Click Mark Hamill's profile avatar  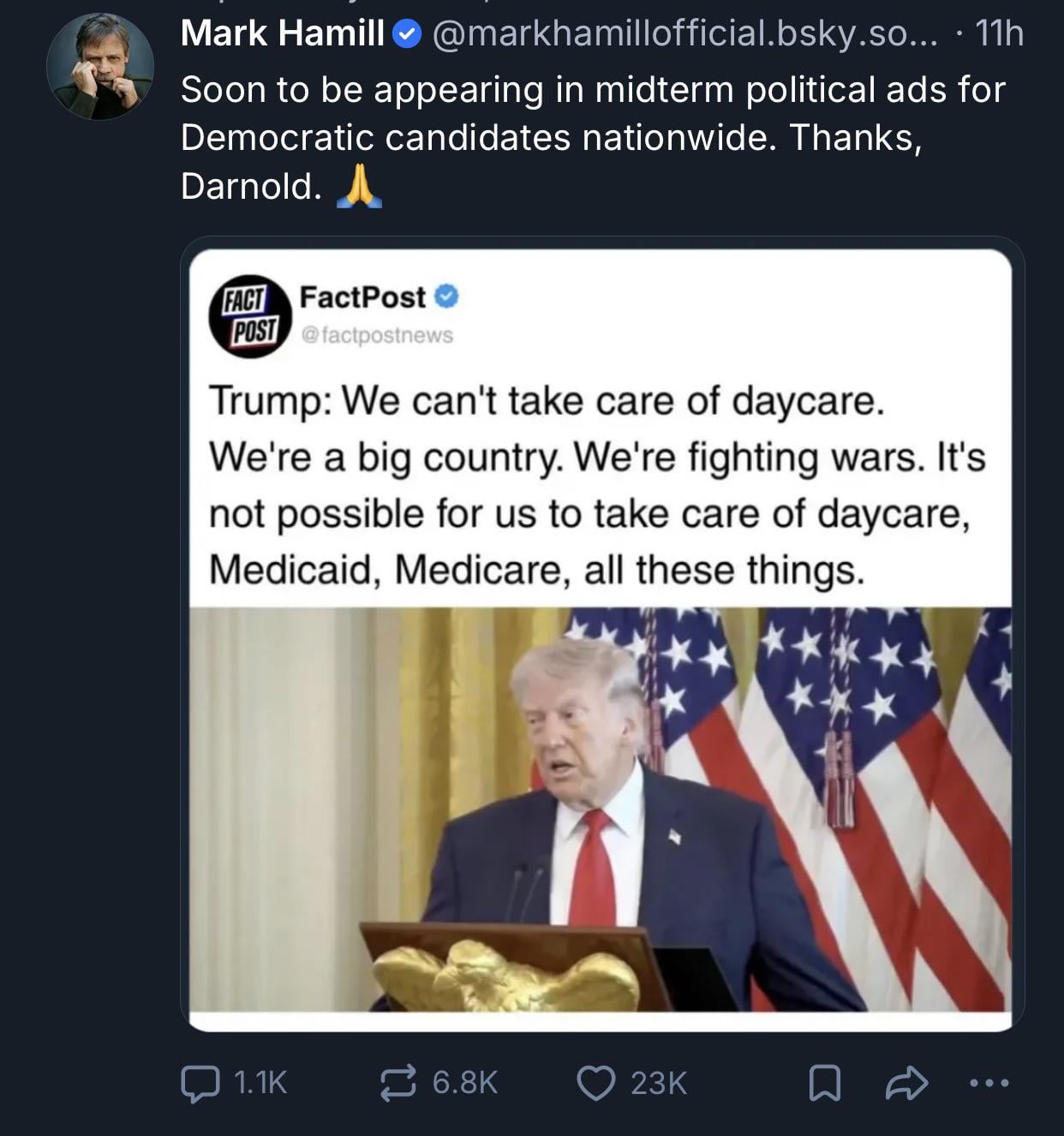click(x=100, y=66)
